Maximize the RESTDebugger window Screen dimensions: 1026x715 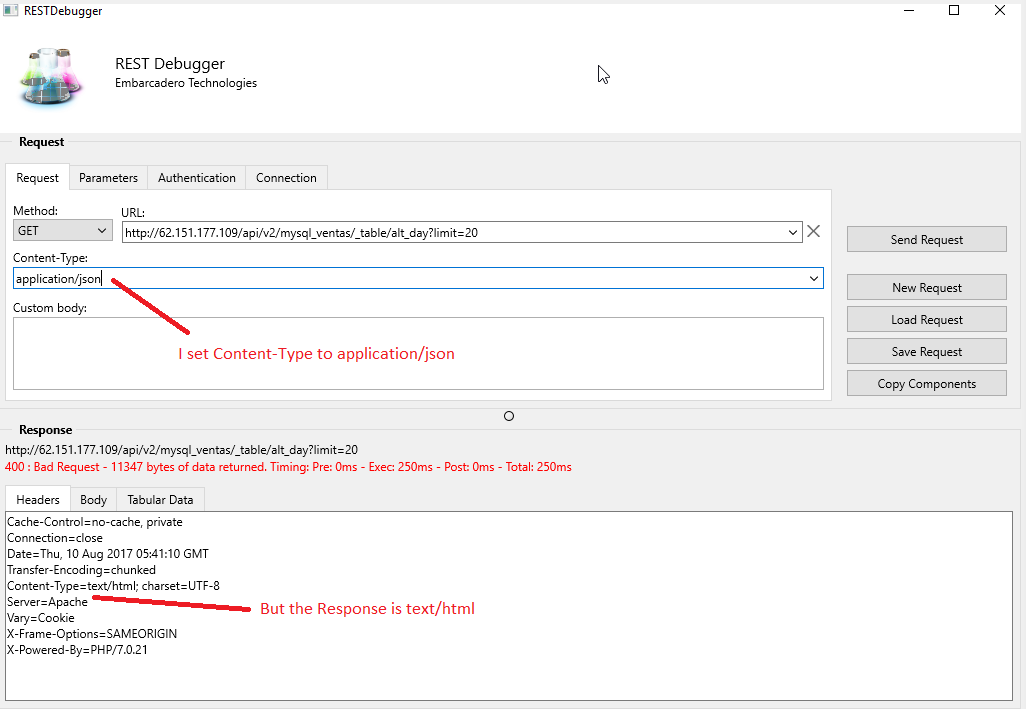(x=954, y=10)
